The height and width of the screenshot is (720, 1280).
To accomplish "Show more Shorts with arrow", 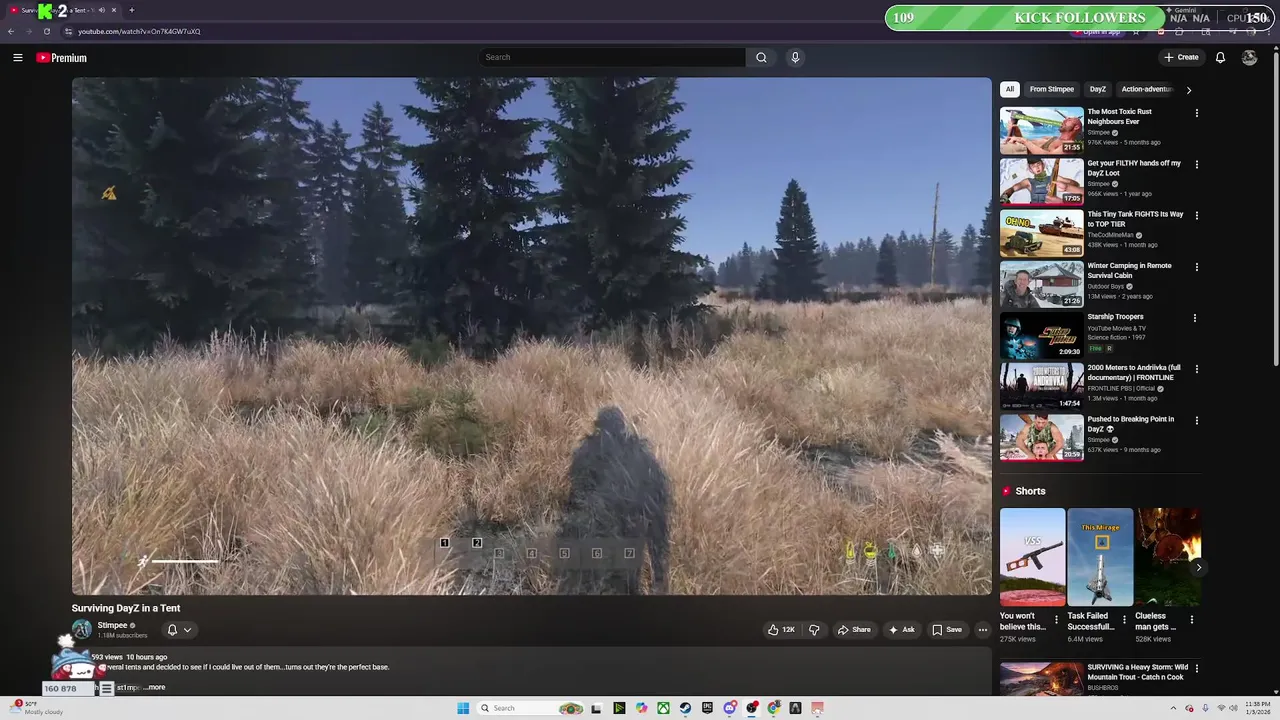I will tap(1198, 567).
